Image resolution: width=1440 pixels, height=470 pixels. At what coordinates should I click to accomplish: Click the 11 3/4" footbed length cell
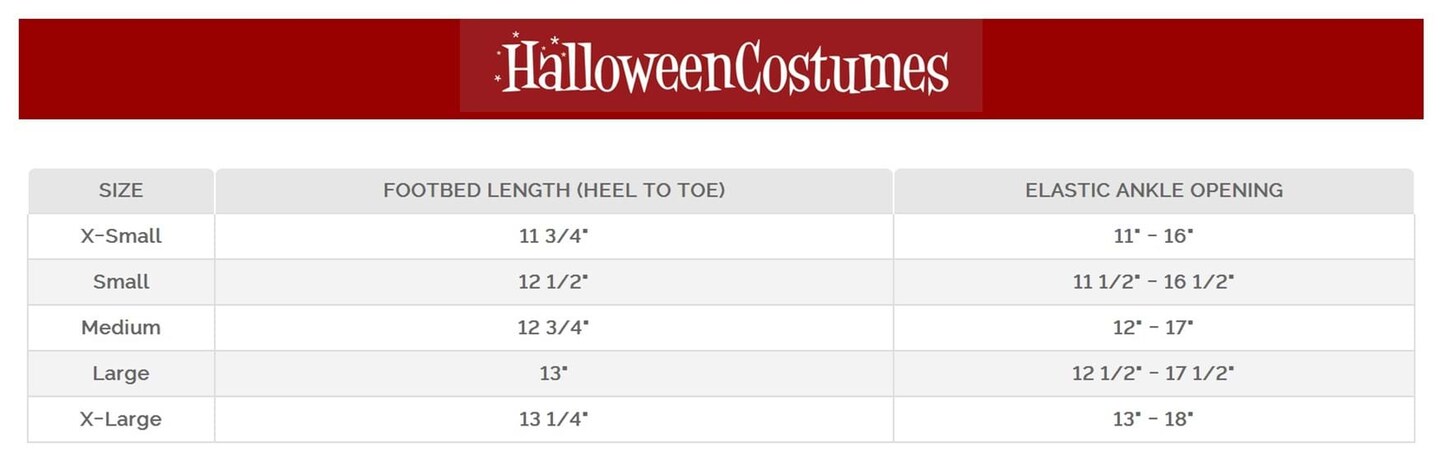[553, 237]
